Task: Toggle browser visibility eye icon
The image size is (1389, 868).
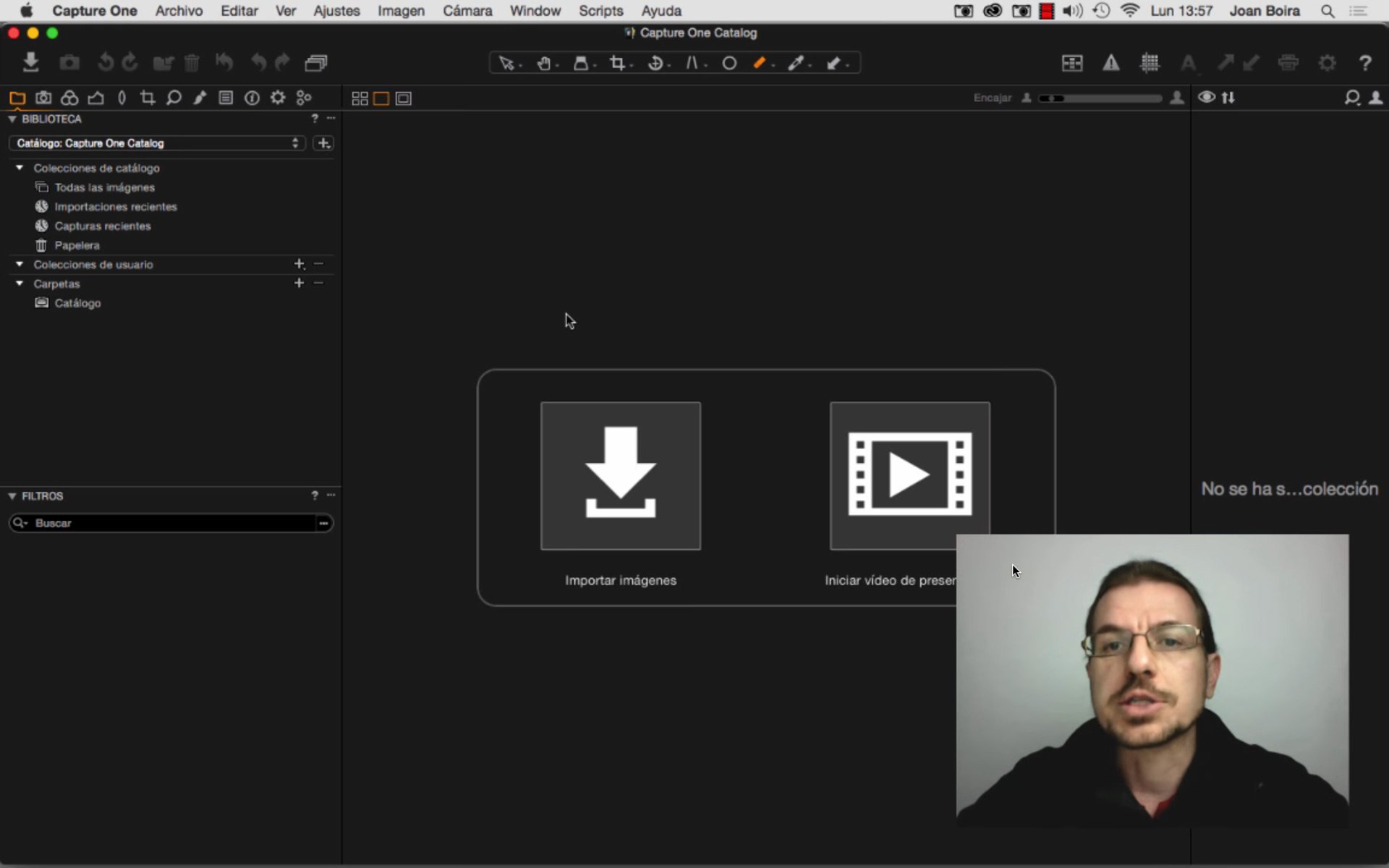Action: pos(1206,97)
